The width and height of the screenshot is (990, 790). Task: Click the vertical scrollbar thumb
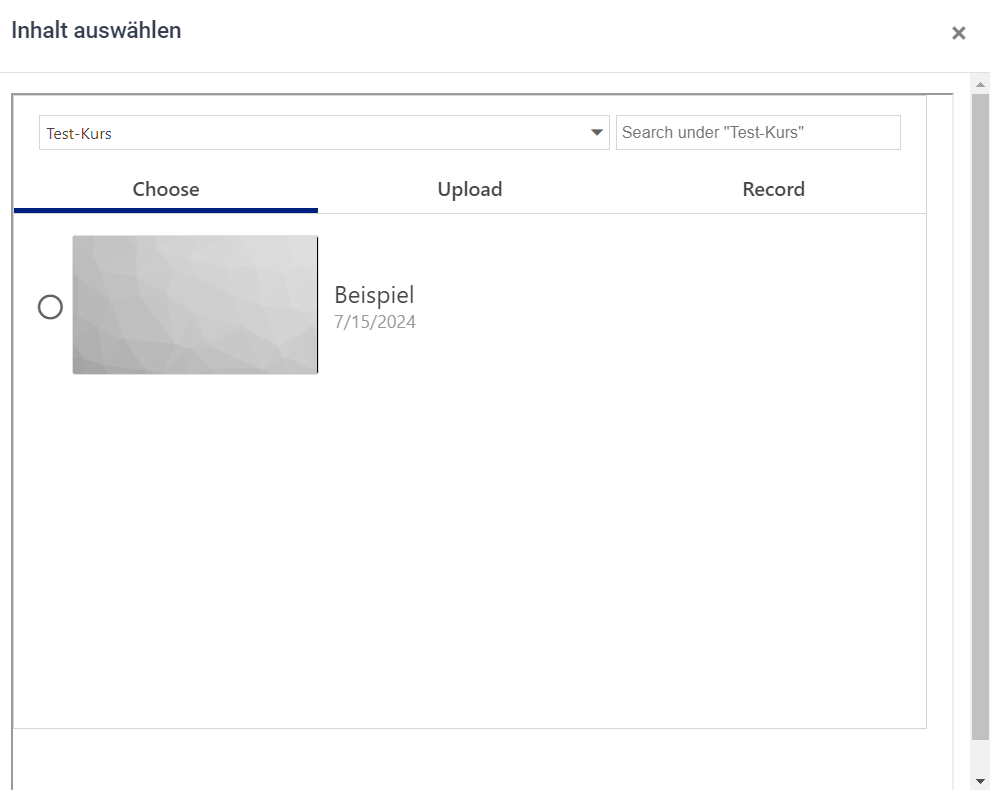click(x=980, y=417)
